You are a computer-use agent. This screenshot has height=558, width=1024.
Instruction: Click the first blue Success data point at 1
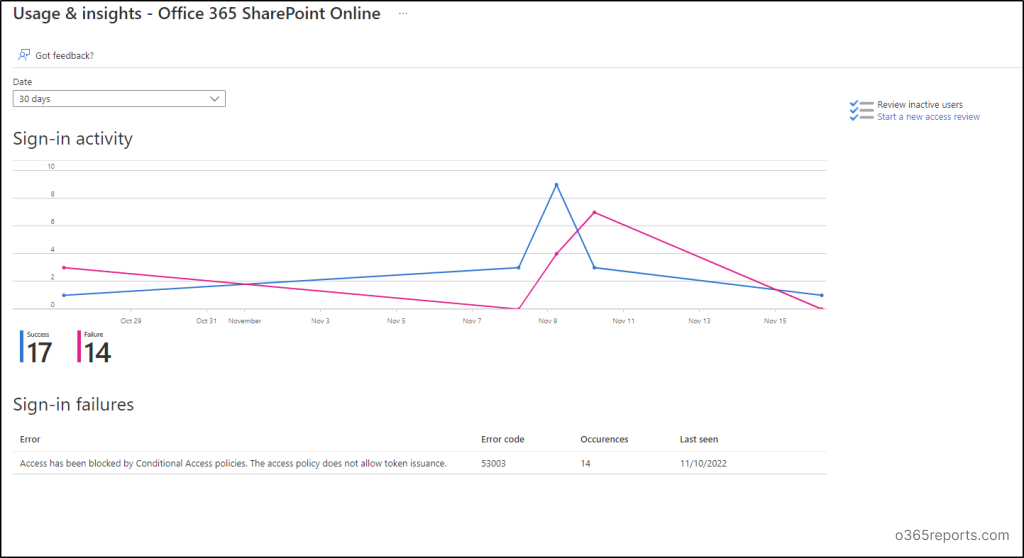coord(63,295)
